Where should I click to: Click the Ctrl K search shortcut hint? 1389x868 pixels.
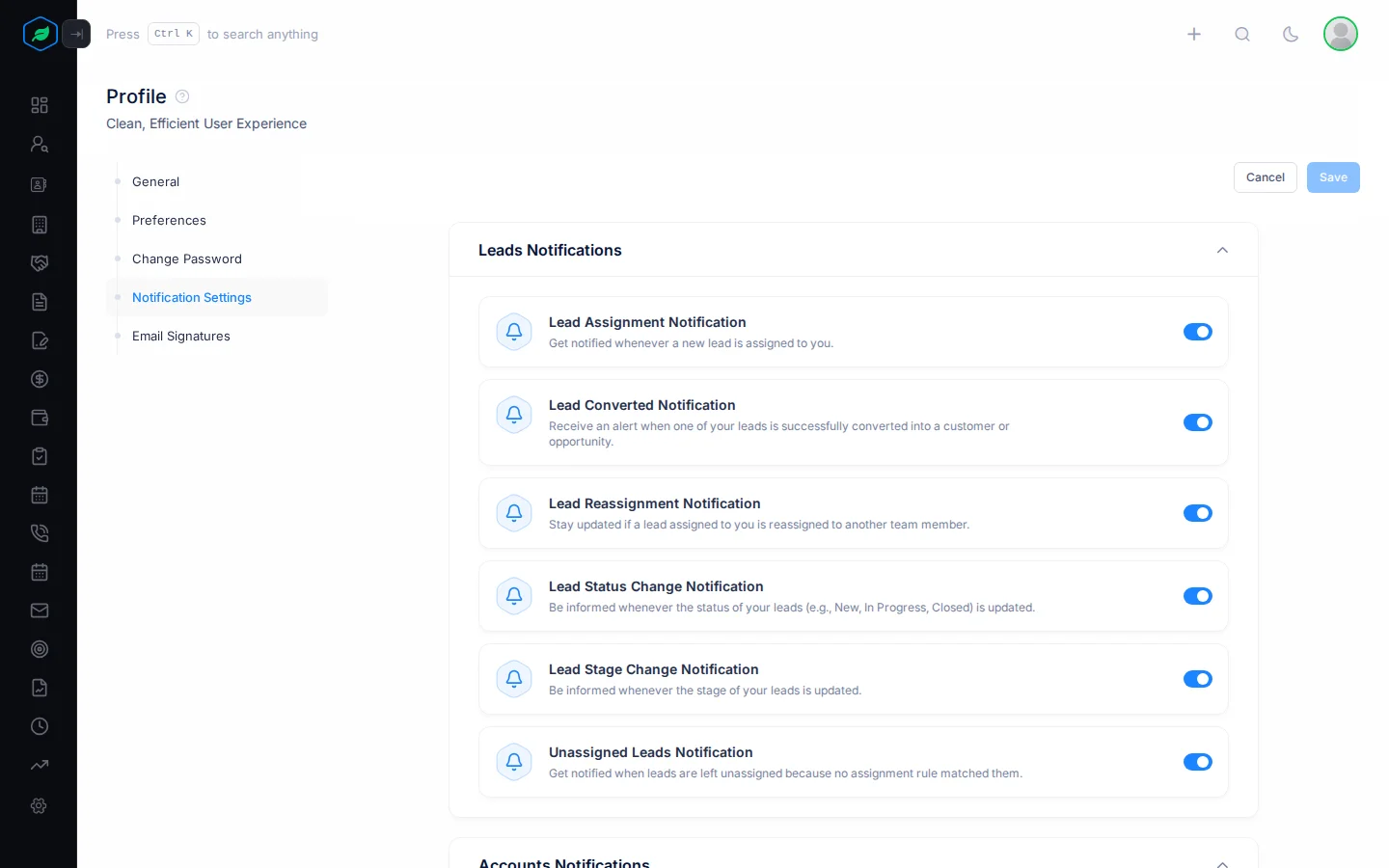click(x=174, y=34)
